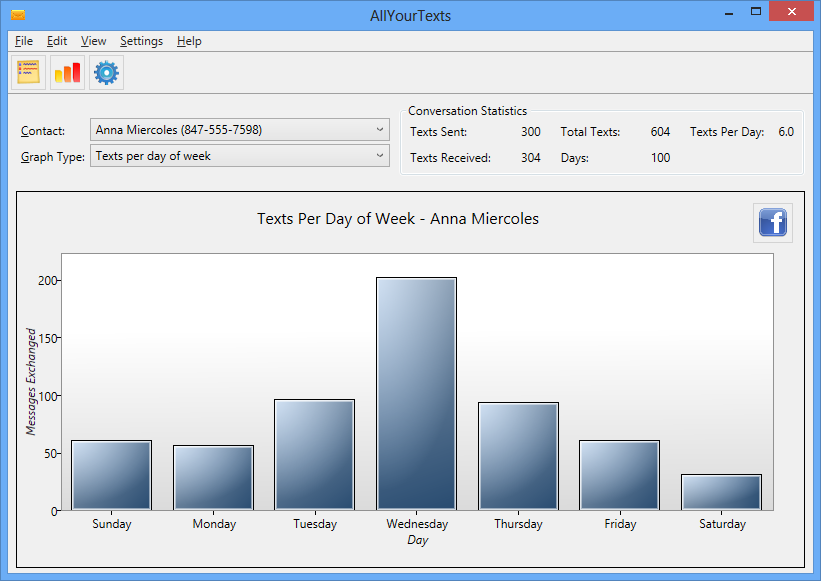Click the 'Wednesday' axis label
This screenshot has height=581, width=821.
pyautogui.click(x=417, y=524)
